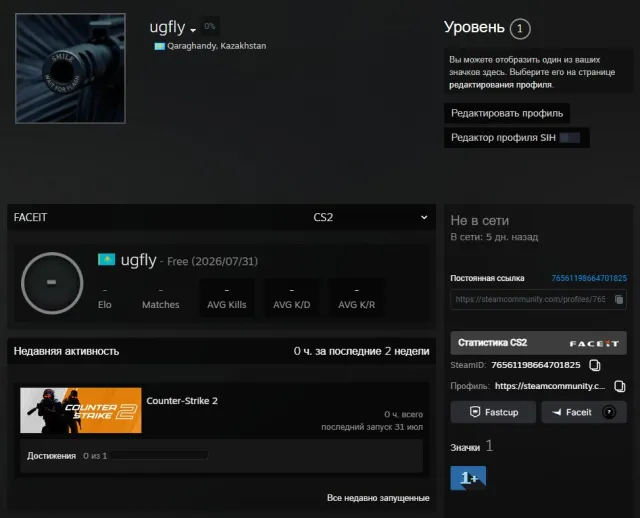This screenshot has width=640, height=518.
Task: Click the последний запуск 31 июл text
Action: tap(372, 427)
